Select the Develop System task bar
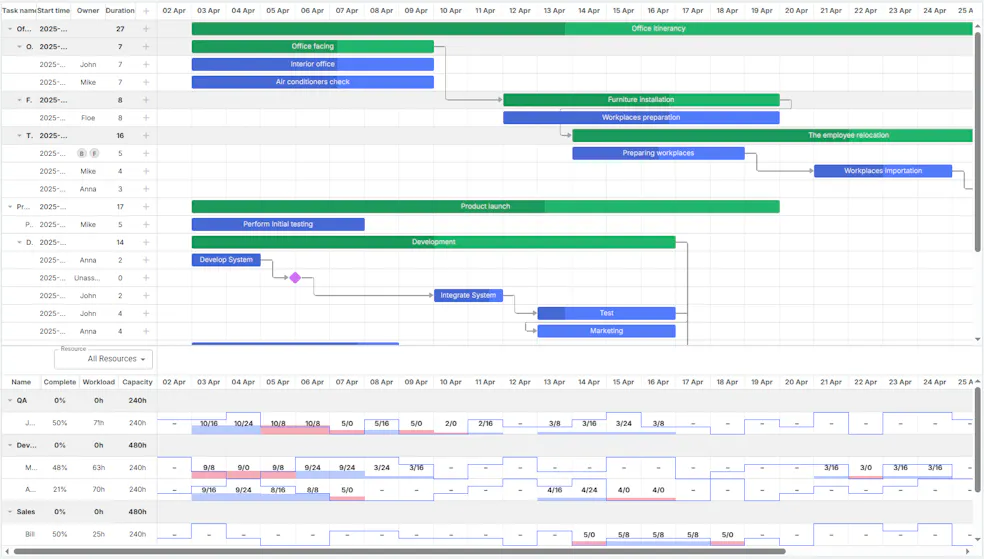Screen dimensions: 984x559 226,260
